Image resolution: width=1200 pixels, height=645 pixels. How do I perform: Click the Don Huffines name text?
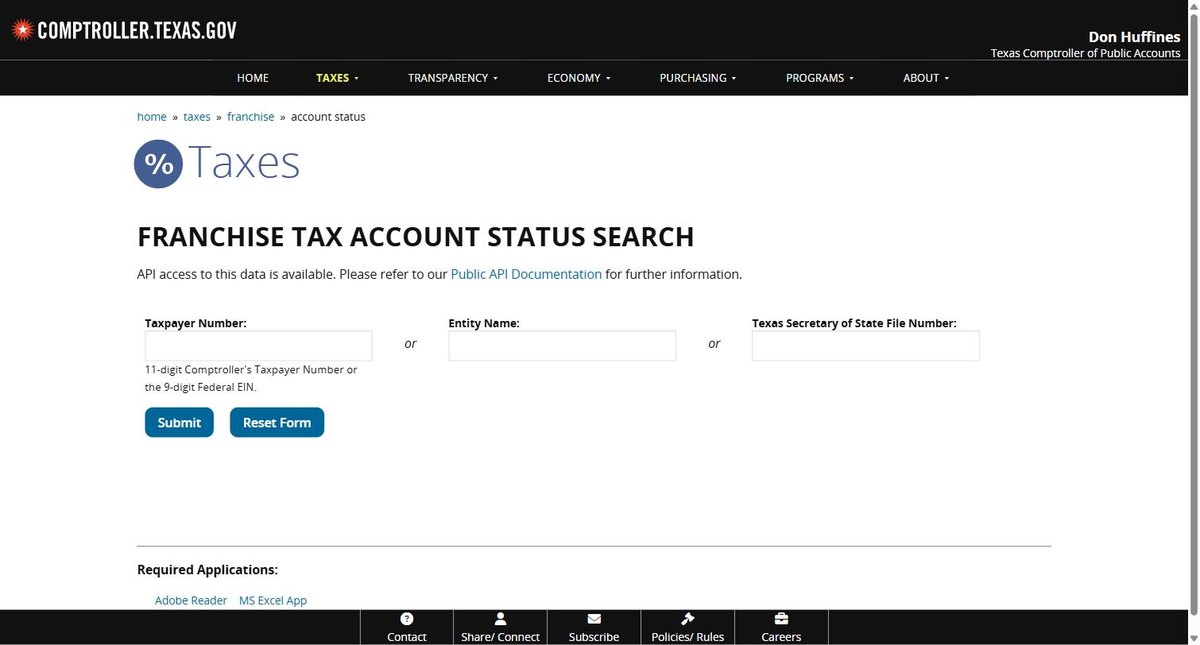(1135, 37)
